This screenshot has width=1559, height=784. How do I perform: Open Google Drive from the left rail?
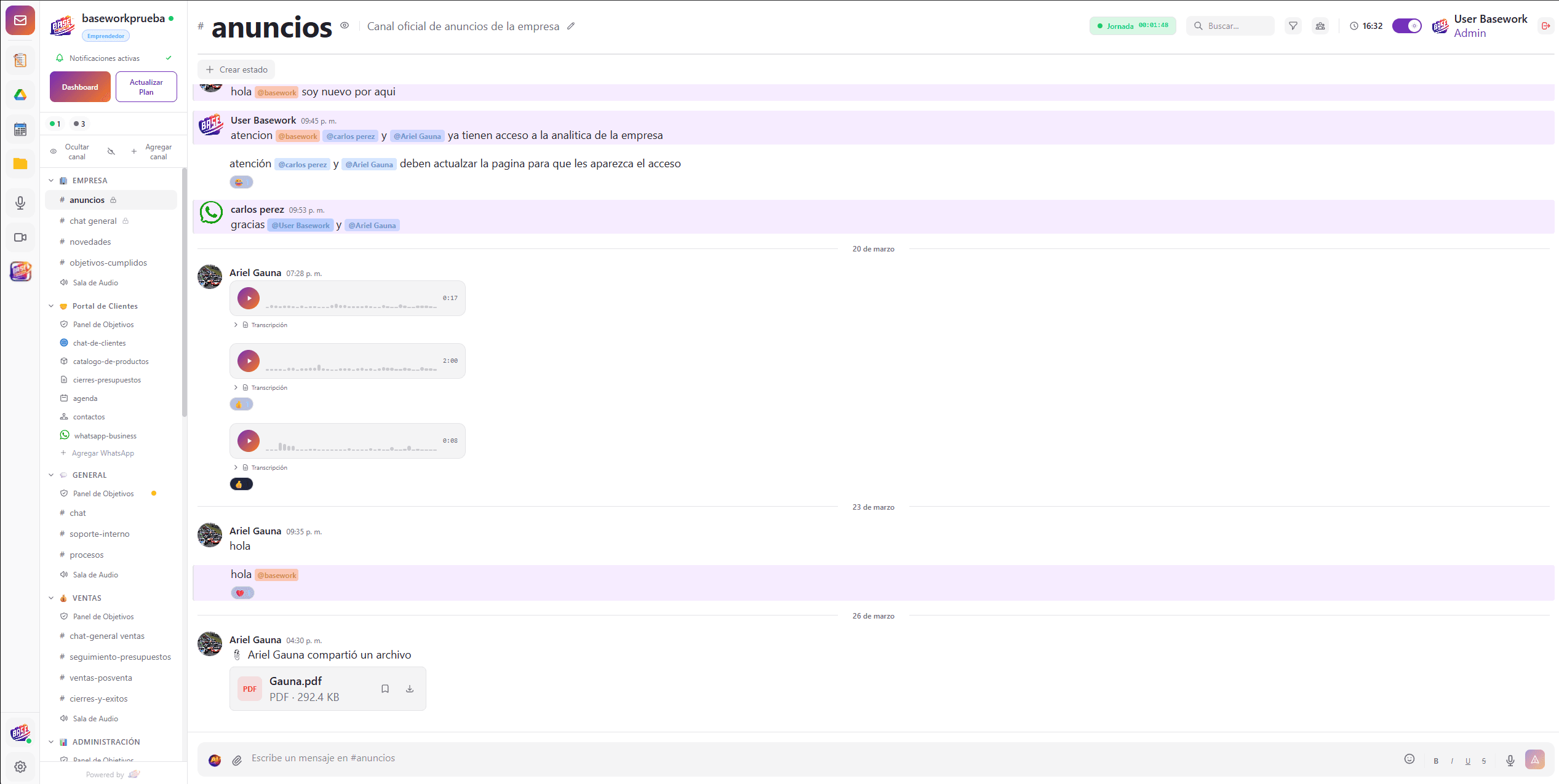[20, 95]
